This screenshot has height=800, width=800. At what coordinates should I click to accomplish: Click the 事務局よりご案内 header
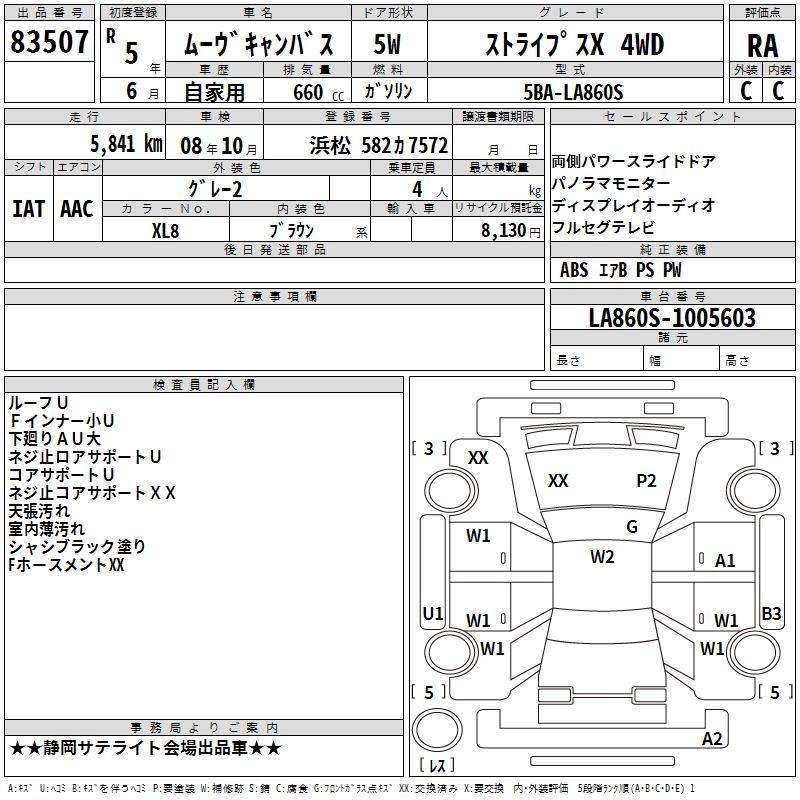204,728
